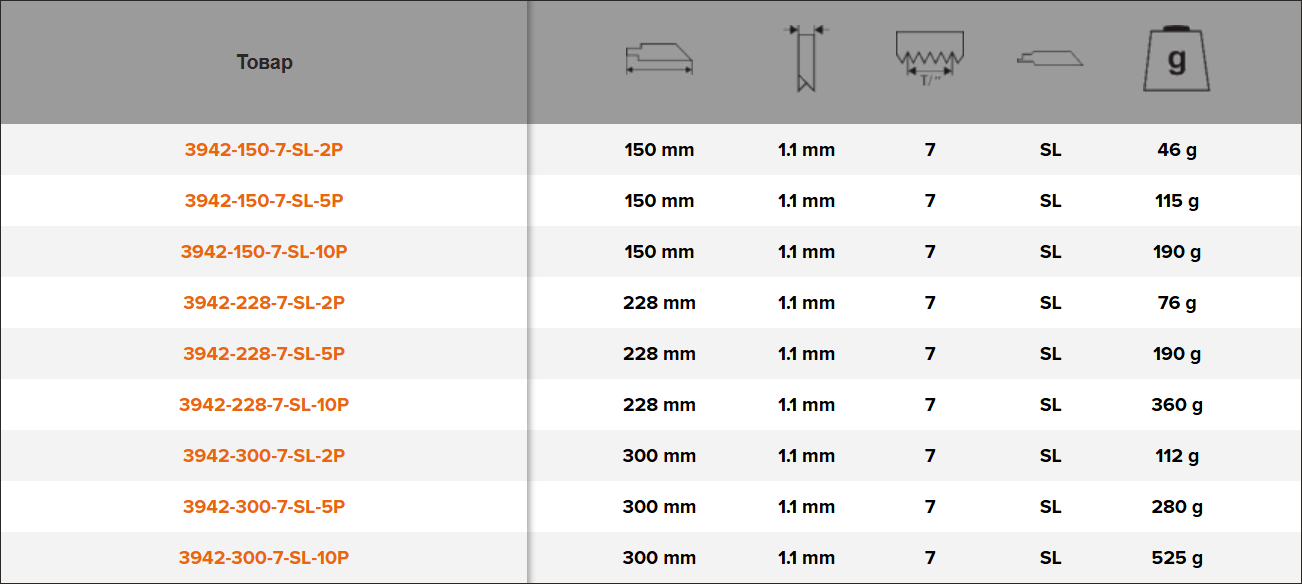1302x584 pixels.
Task: Open product 3942-228-7-SL-5P
Action: 264,354
